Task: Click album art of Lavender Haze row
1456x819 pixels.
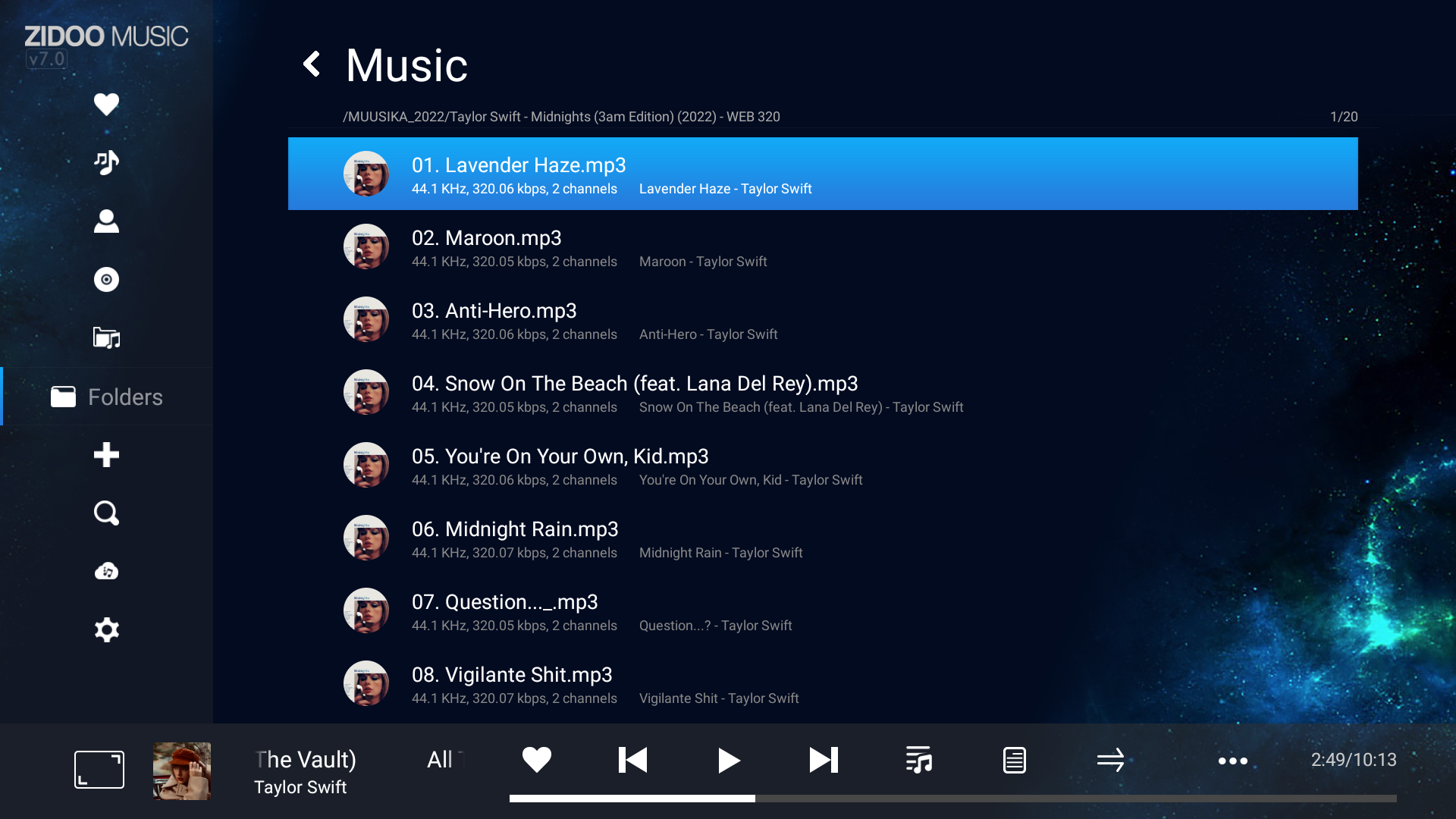Action: pyautogui.click(x=366, y=174)
